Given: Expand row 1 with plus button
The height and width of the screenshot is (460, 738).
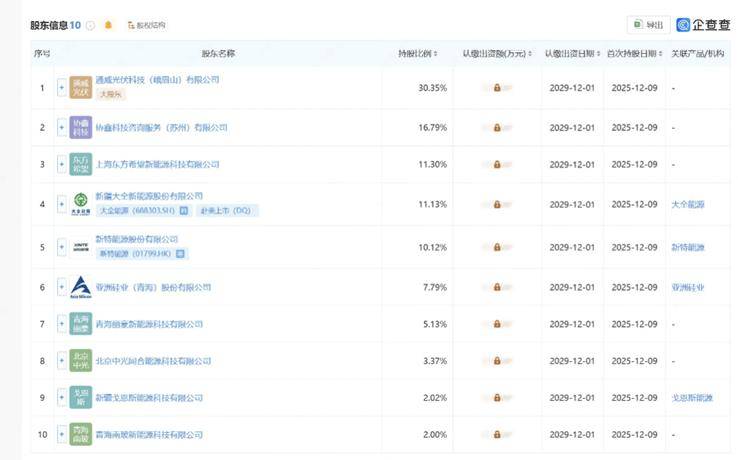Looking at the screenshot, I should point(62,89).
